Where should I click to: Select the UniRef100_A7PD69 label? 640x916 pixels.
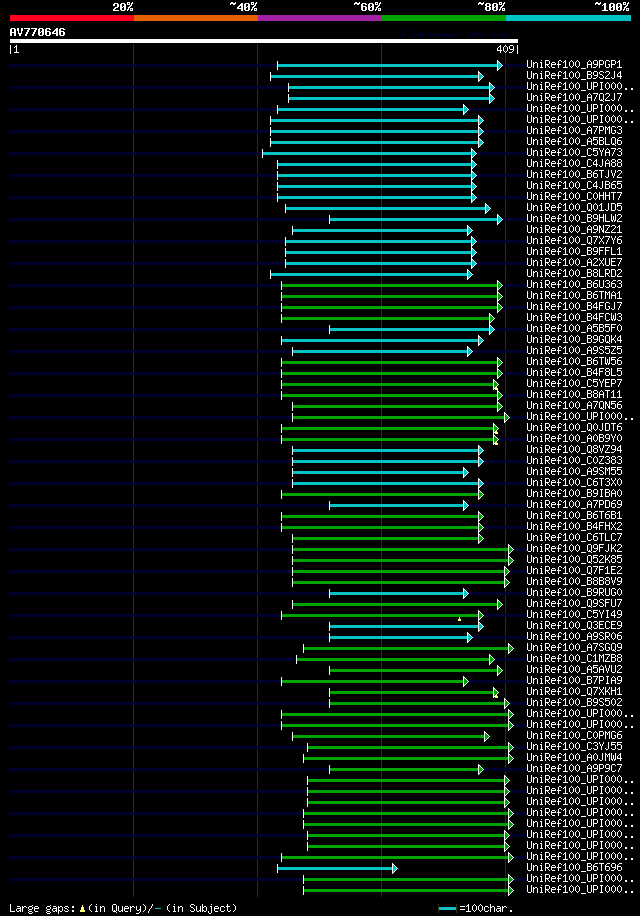click(574, 505)
